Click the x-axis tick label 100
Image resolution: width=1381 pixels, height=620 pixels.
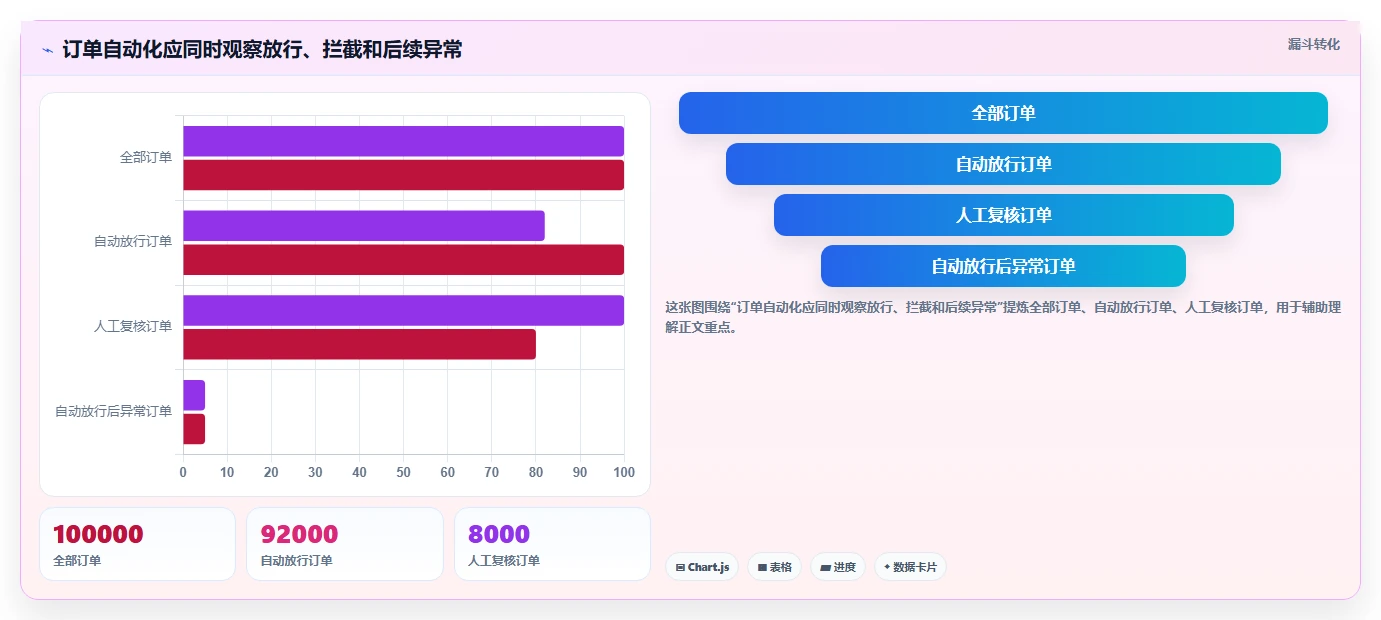[624, 472]
